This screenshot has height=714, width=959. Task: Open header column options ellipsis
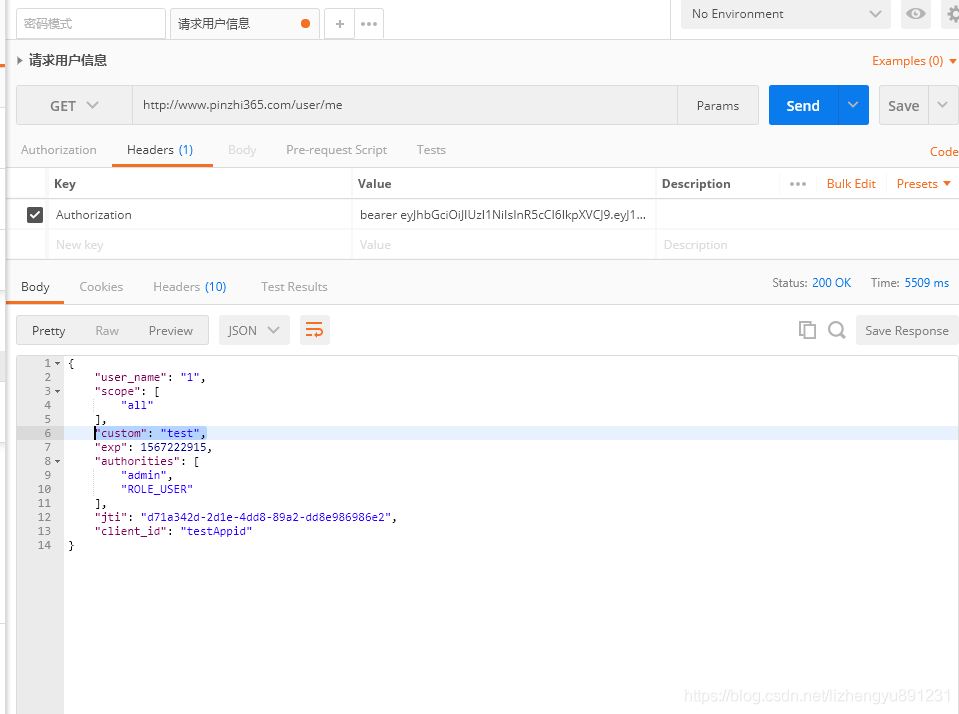click(797, 184)
